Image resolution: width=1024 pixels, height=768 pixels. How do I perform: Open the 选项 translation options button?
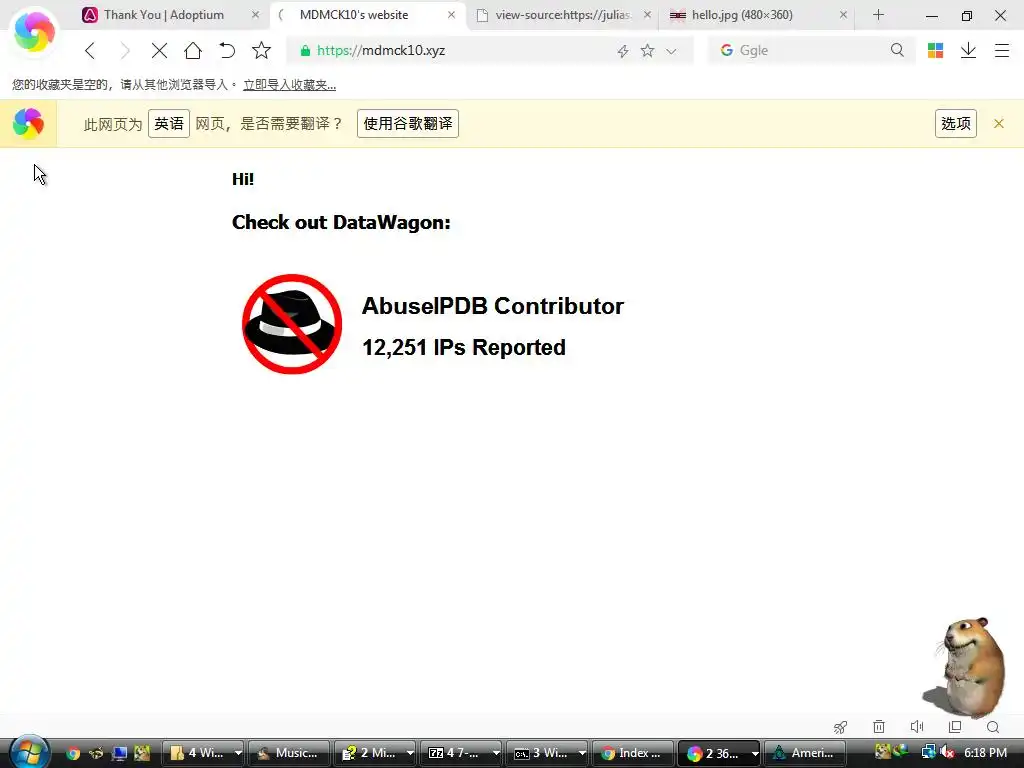(955, 123)
